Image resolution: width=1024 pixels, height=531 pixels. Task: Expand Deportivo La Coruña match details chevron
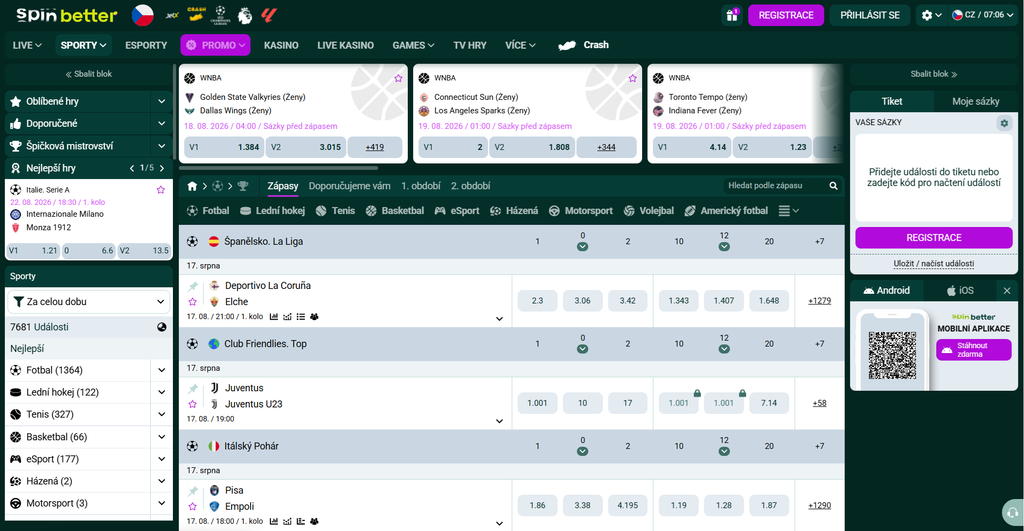tap(499, 319)
